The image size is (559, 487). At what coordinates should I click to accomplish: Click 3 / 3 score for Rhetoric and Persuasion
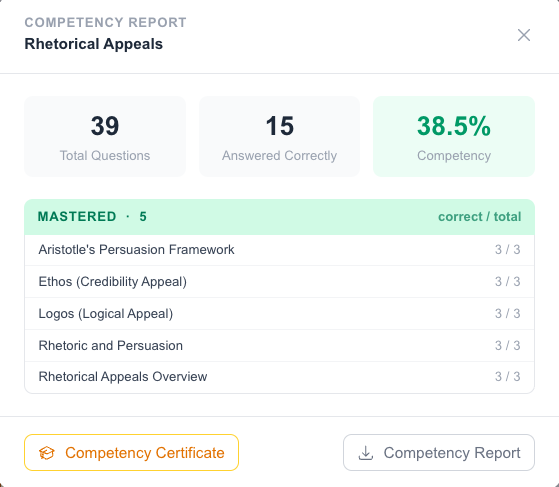pyautogui.click(x=507, y=345)
